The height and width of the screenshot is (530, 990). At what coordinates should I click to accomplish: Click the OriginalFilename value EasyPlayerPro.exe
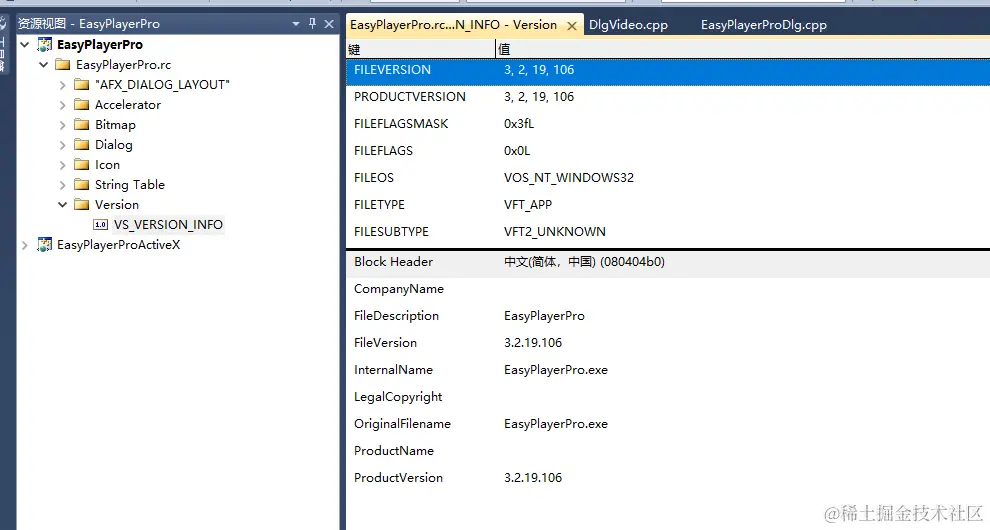click(x=556, y=424)
